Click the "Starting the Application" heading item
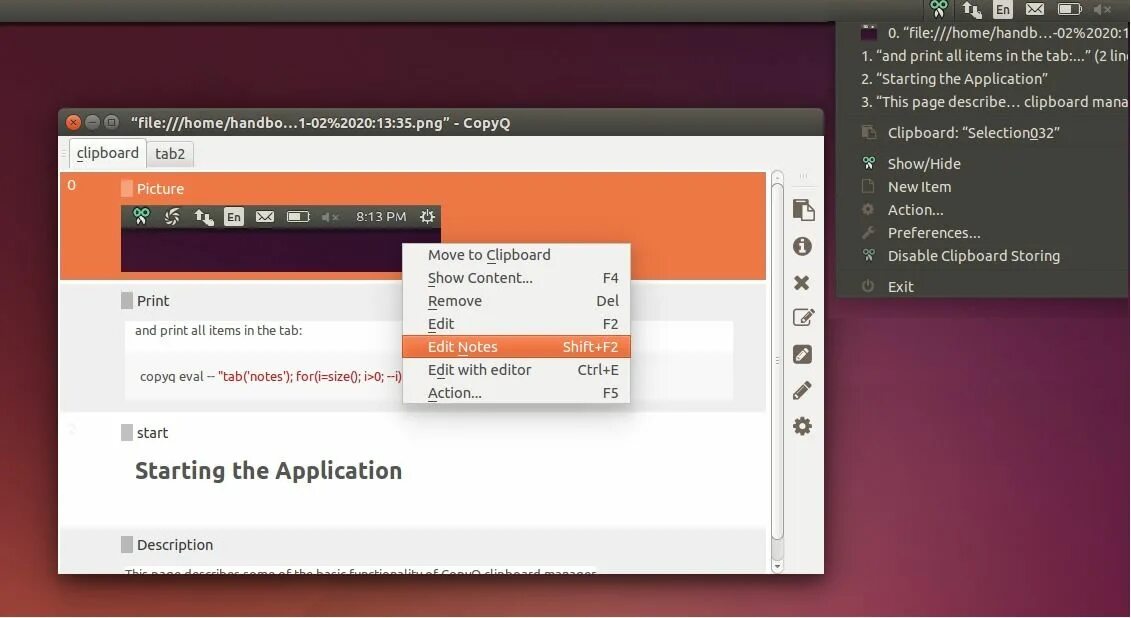The image size is (1131, 618). click(268, 470)
